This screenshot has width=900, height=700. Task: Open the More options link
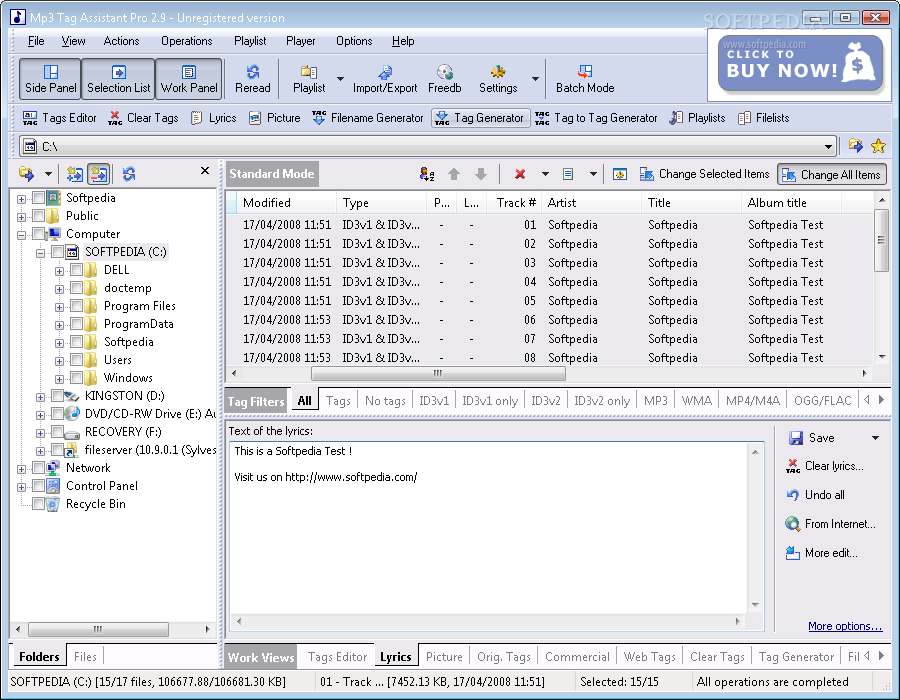(845, 626)
